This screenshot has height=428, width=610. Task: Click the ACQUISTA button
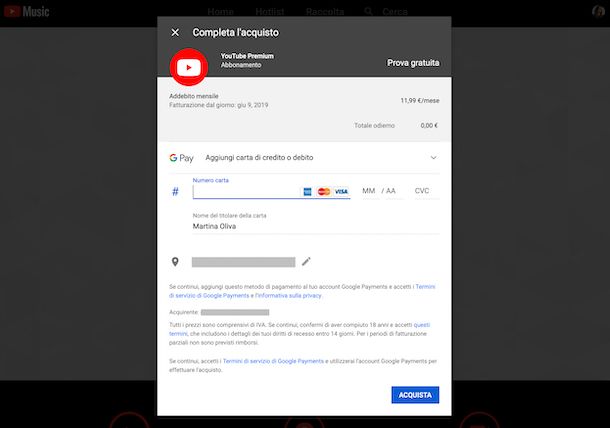415,395
